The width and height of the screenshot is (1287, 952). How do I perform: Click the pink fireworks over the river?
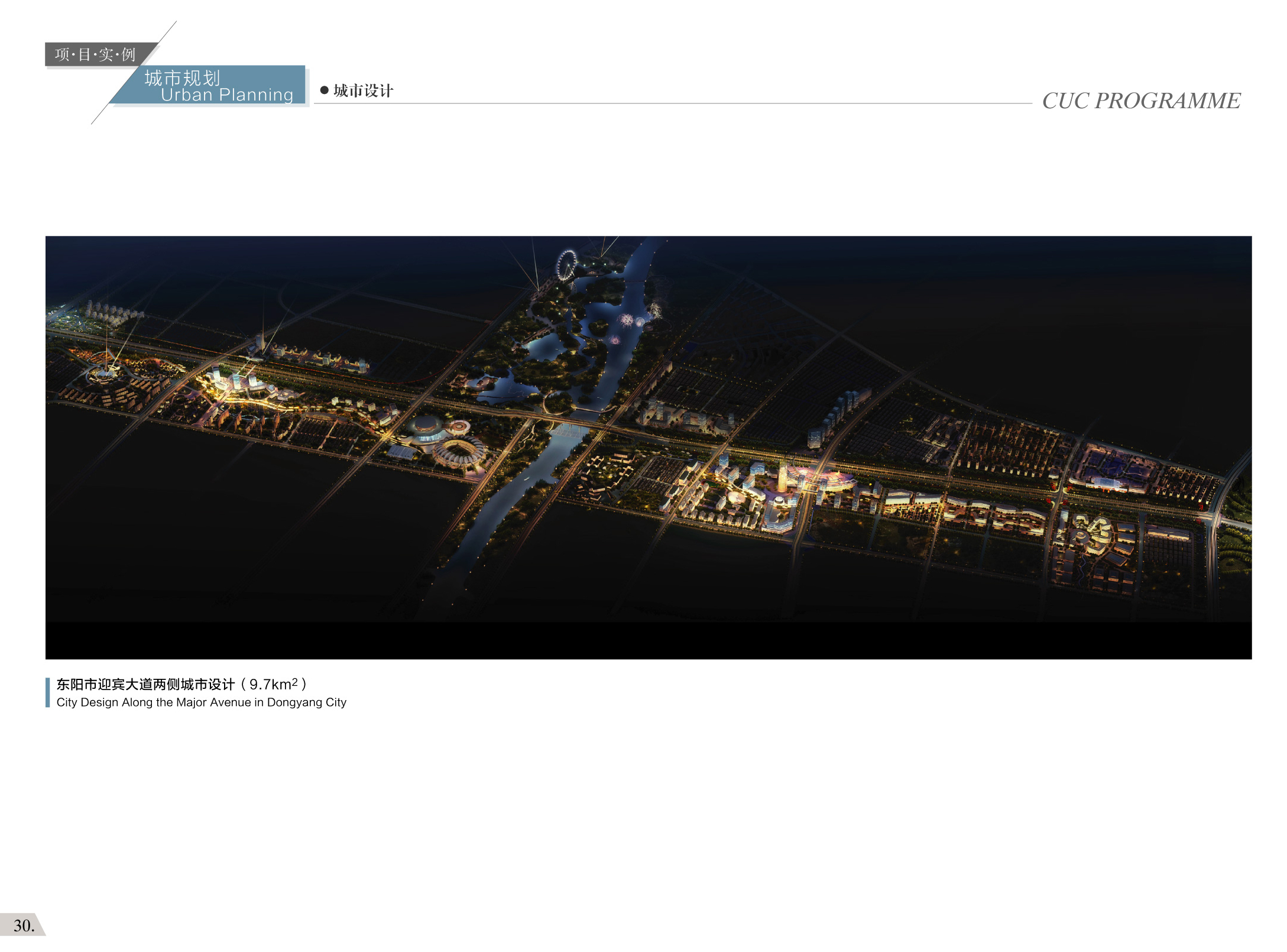click(627, 321)
